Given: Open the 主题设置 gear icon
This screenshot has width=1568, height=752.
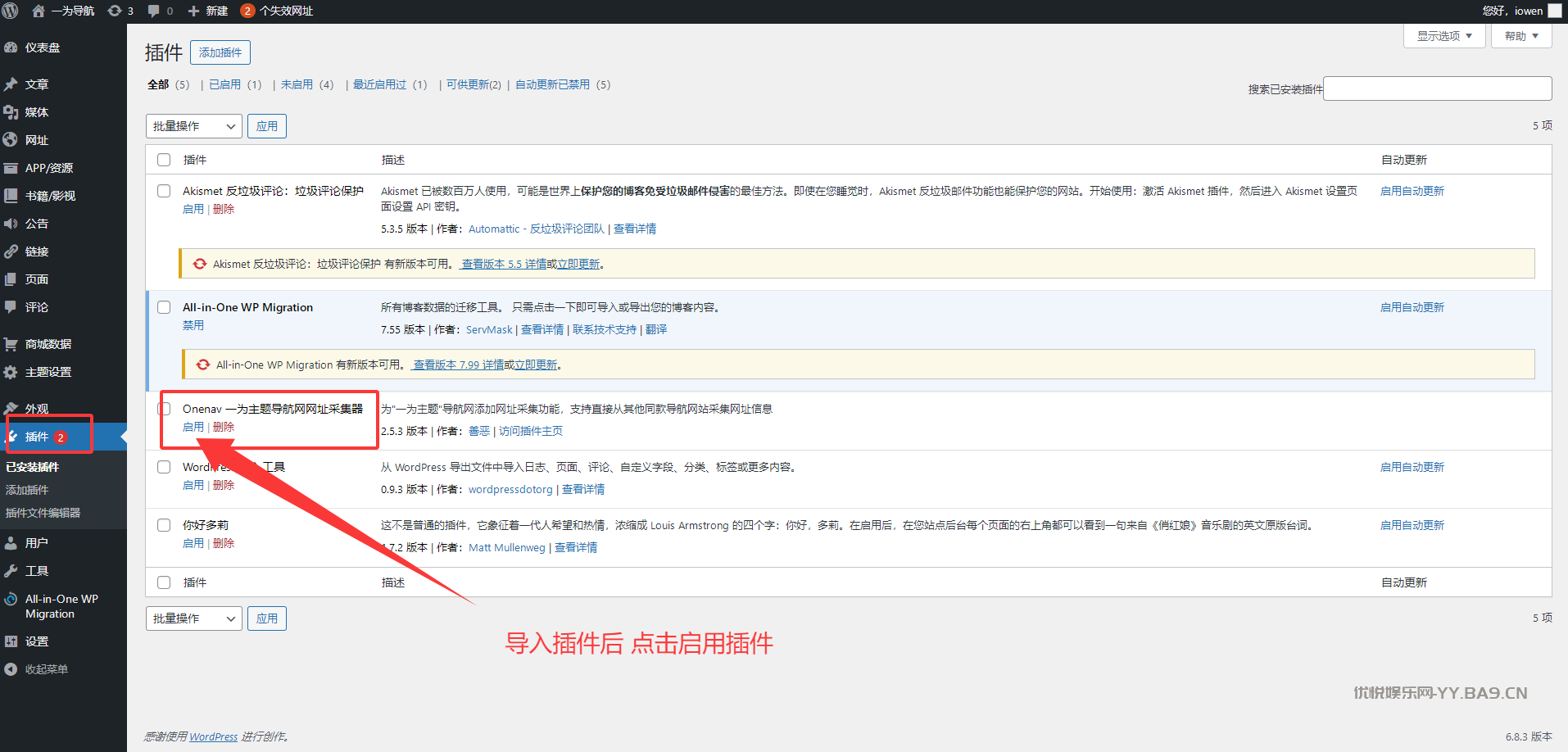Looking at the screenshot, I should click(11, 372).
